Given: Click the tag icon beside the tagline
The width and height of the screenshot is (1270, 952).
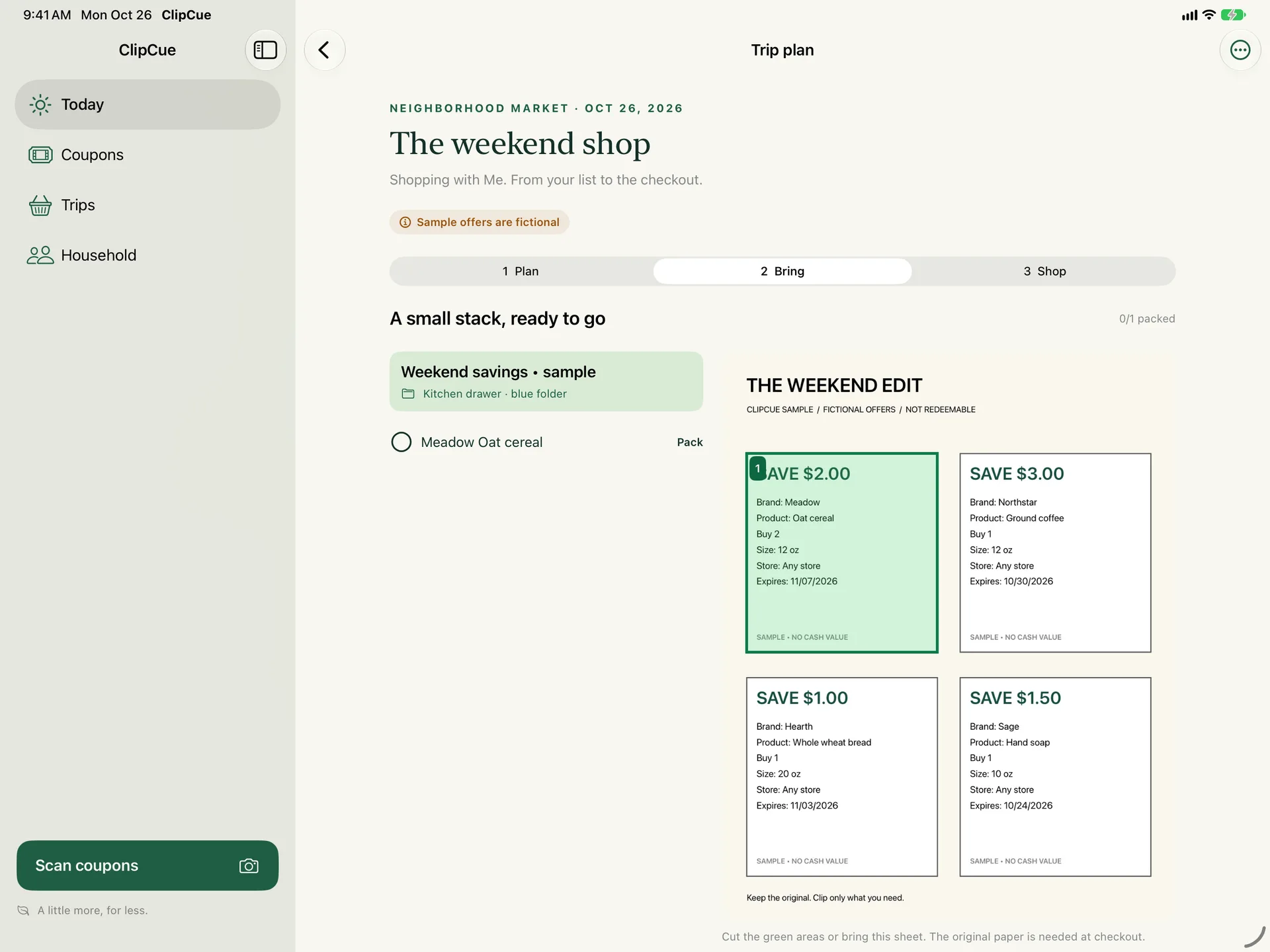Looking at the screenshot, I should click(24, 910).
